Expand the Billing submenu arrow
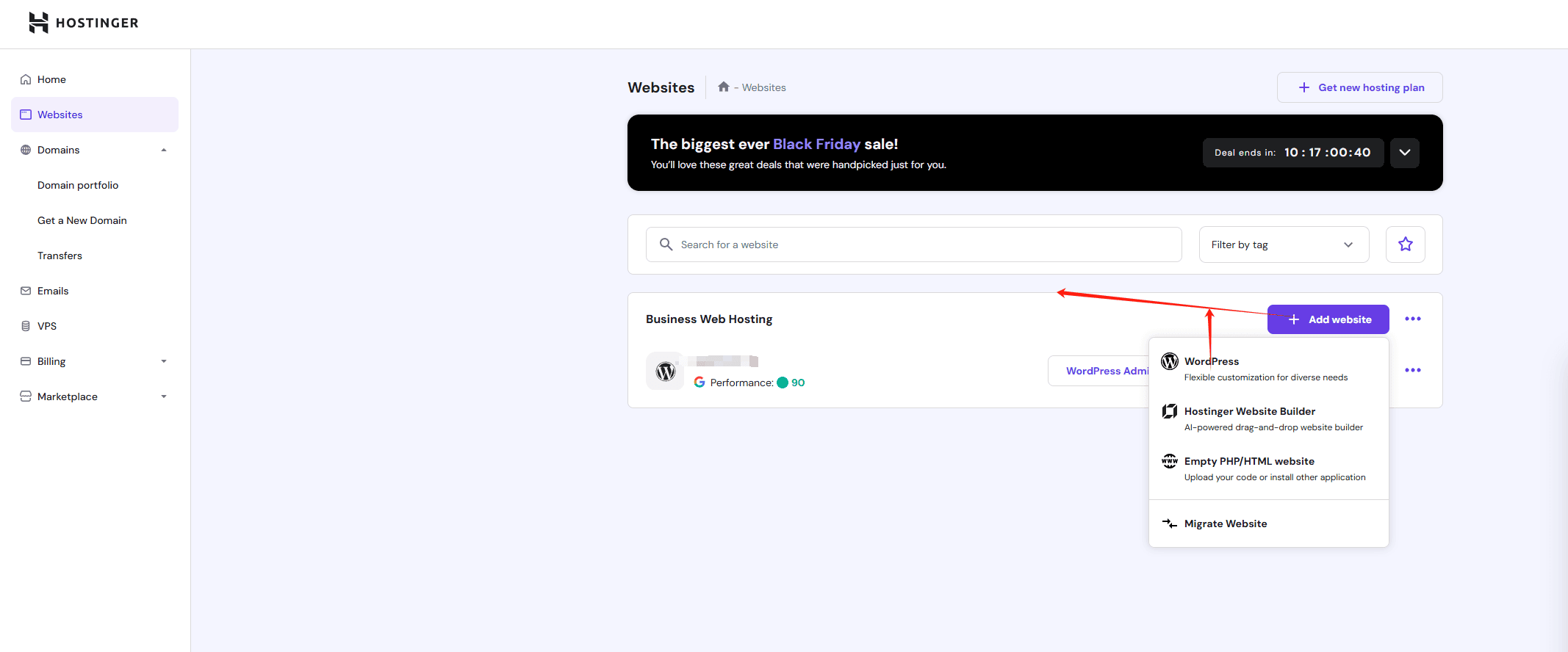 click(164, 361)
